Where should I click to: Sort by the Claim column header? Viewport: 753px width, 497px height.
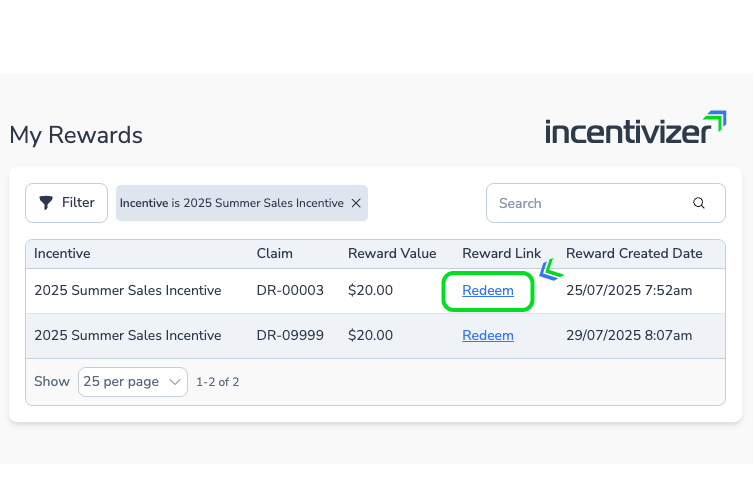(274, 254)
